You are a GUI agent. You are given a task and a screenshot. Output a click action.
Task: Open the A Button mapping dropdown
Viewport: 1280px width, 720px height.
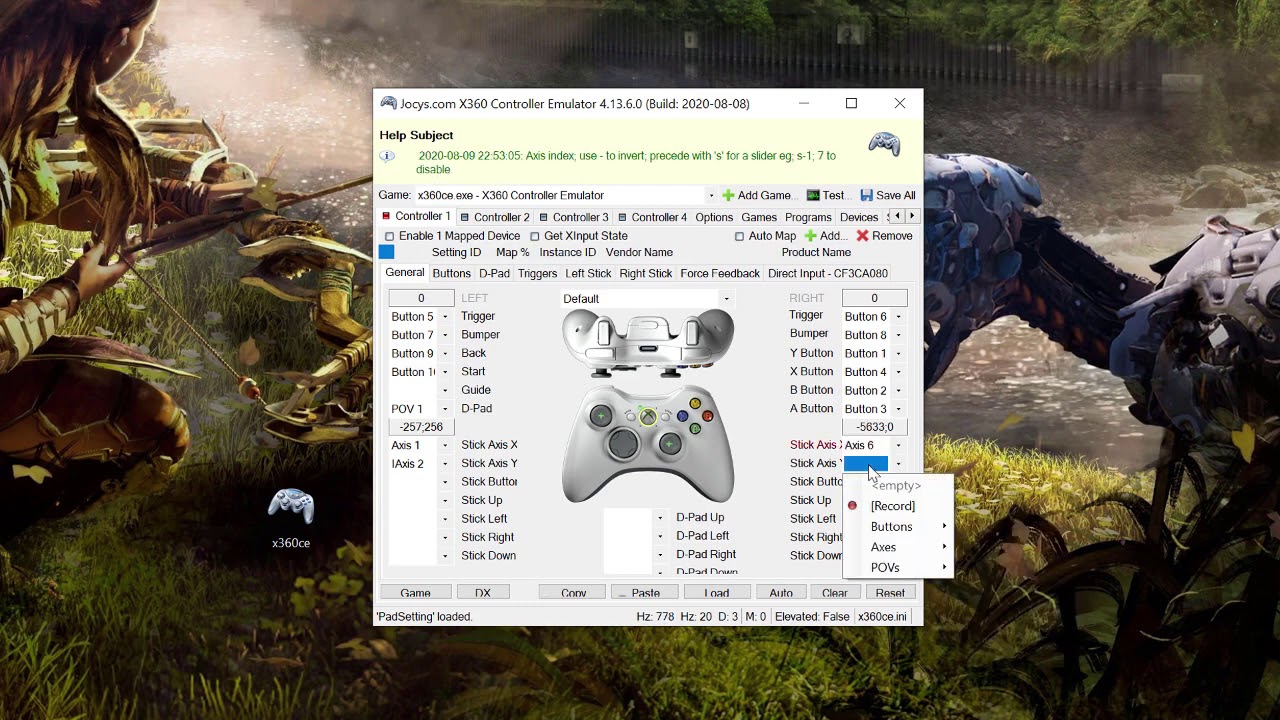898,409
